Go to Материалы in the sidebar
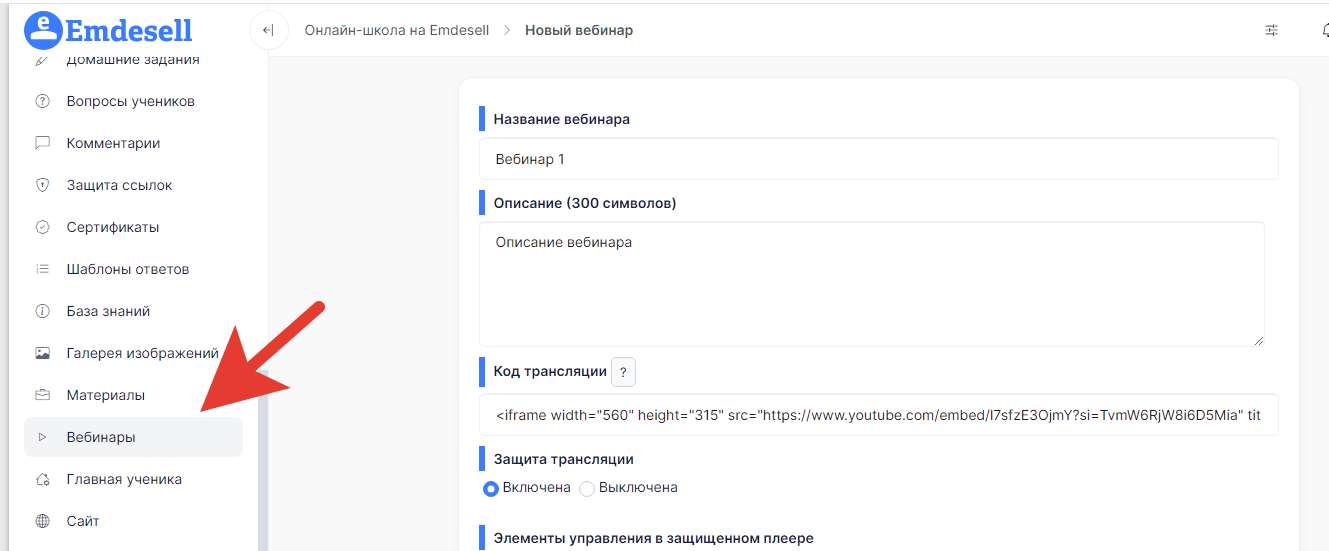The height and width of the screenshot is (551, 1329). pos(105,395)
